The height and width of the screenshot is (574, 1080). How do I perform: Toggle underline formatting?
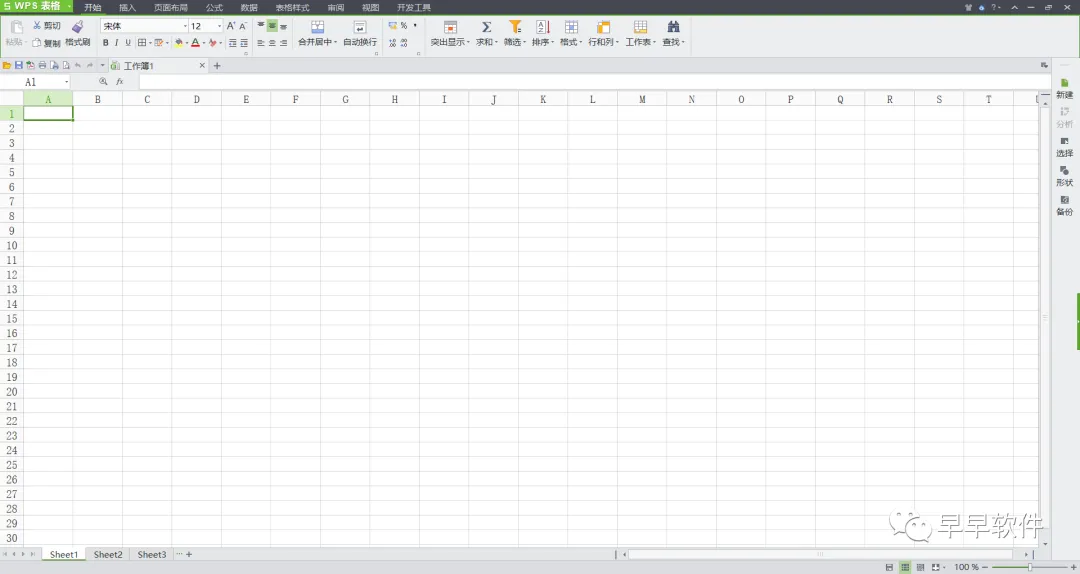(127, 43)
